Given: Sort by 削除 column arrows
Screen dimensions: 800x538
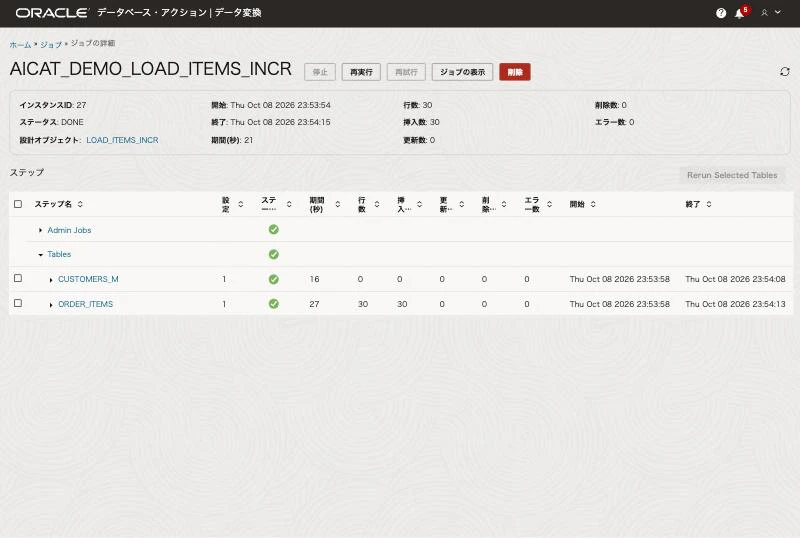Looking at the screenshot, I should (504, 204).
